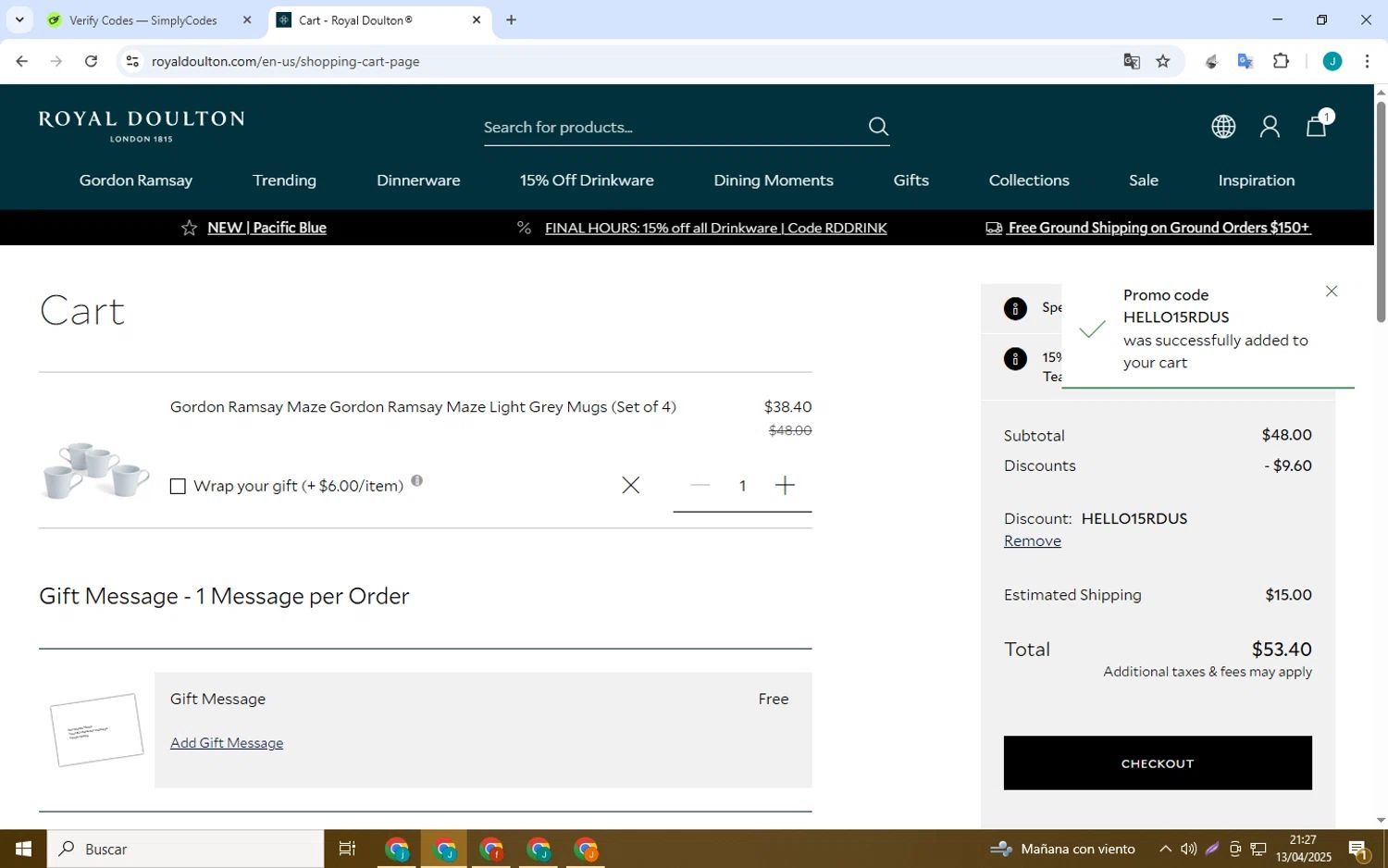Open the Gordon Ramsay menu
This screenshot has height=868, width=1388.
(136, 180)
